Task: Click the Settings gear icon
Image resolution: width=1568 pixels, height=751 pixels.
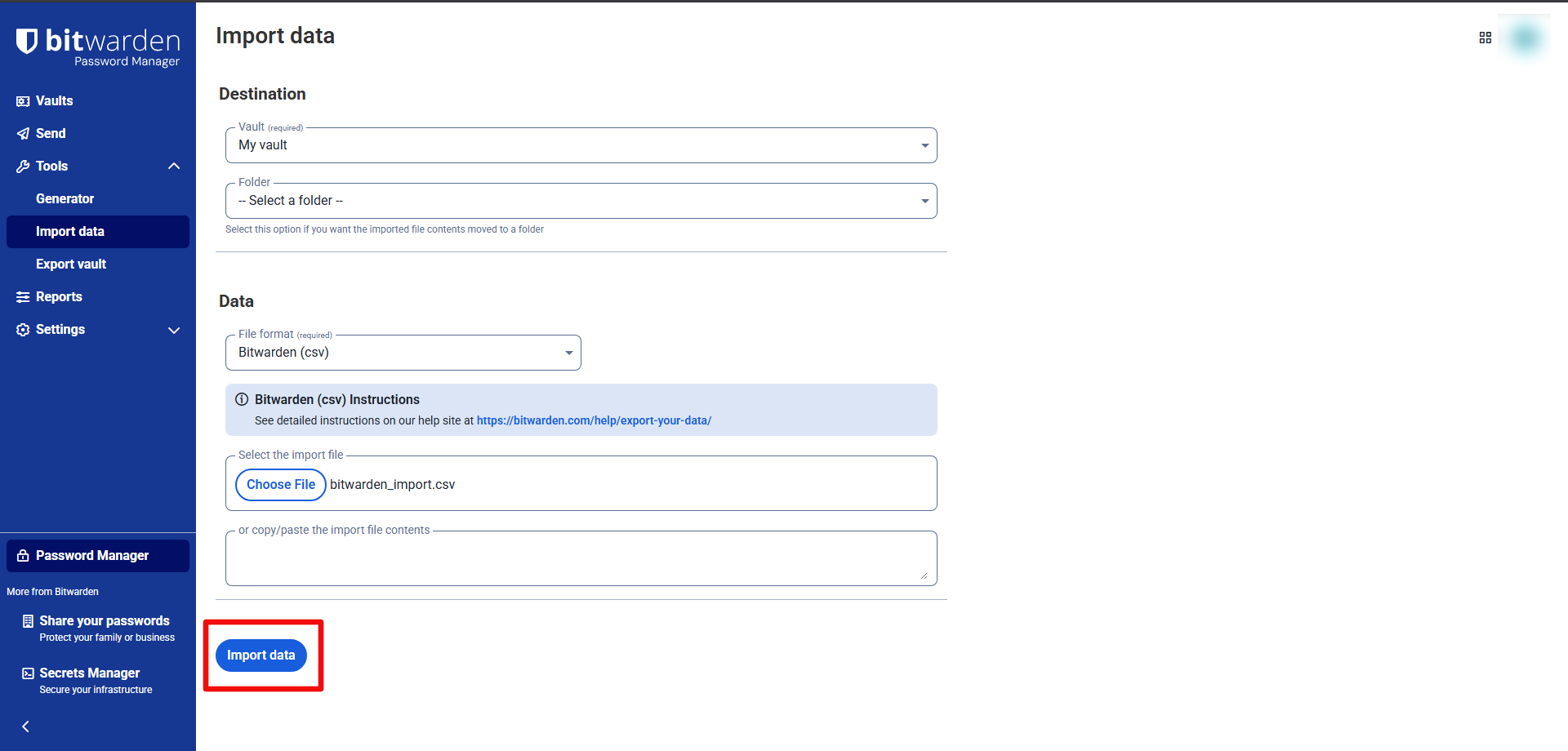Action: [23, 330]
